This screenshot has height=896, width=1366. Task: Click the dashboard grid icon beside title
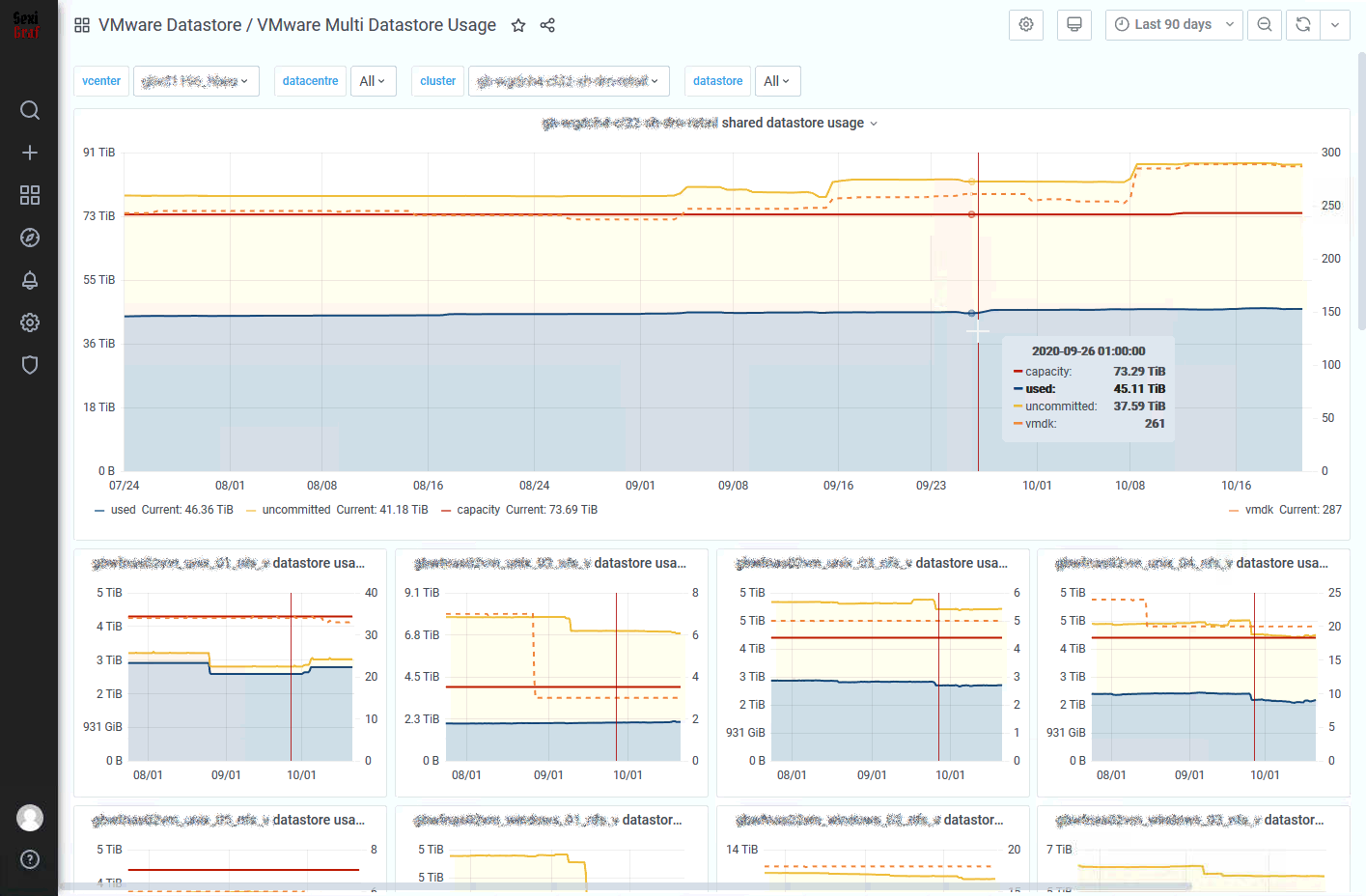pyautogui.click(x=82, y=25)
